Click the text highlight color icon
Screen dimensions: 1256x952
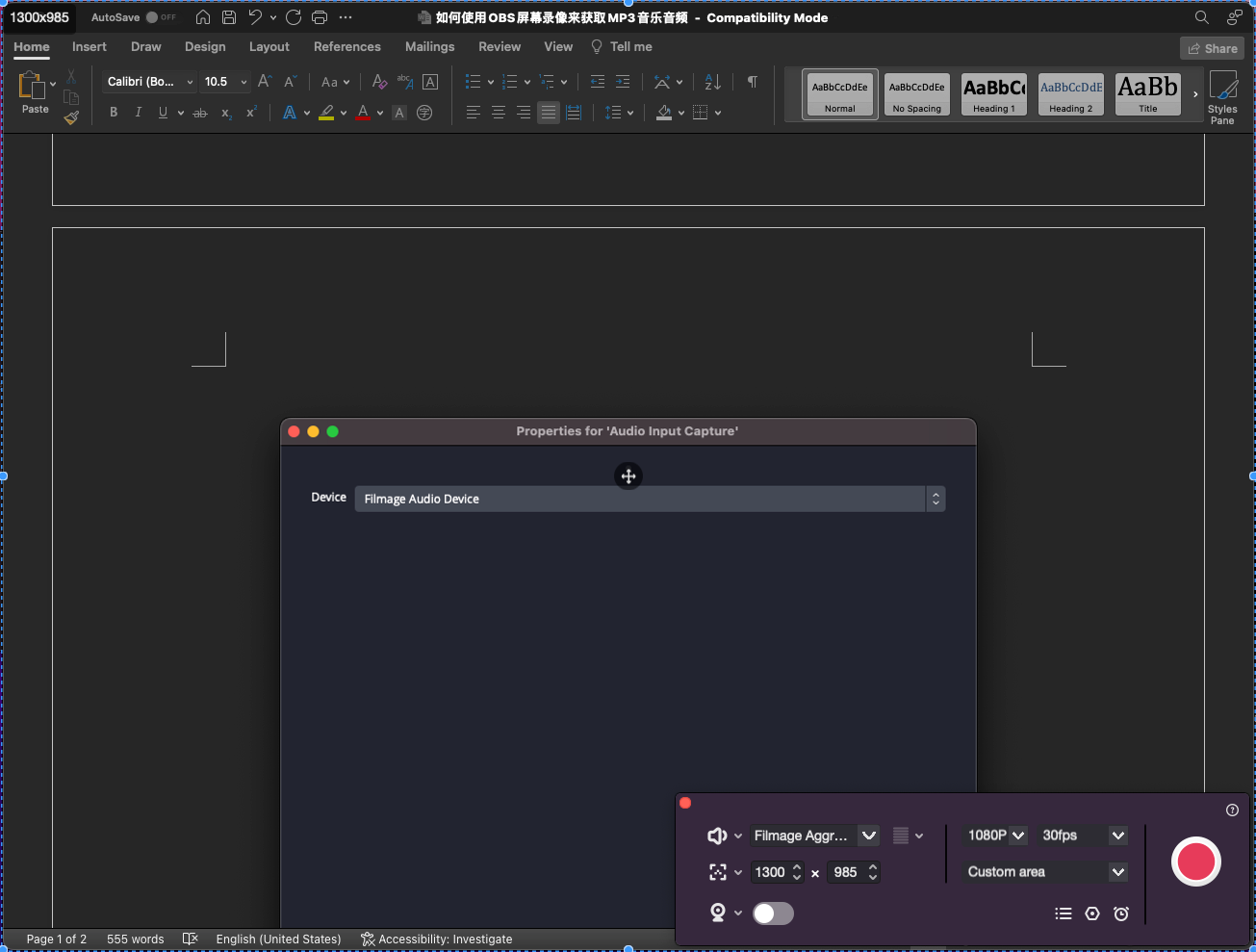(x=327, y=113)
